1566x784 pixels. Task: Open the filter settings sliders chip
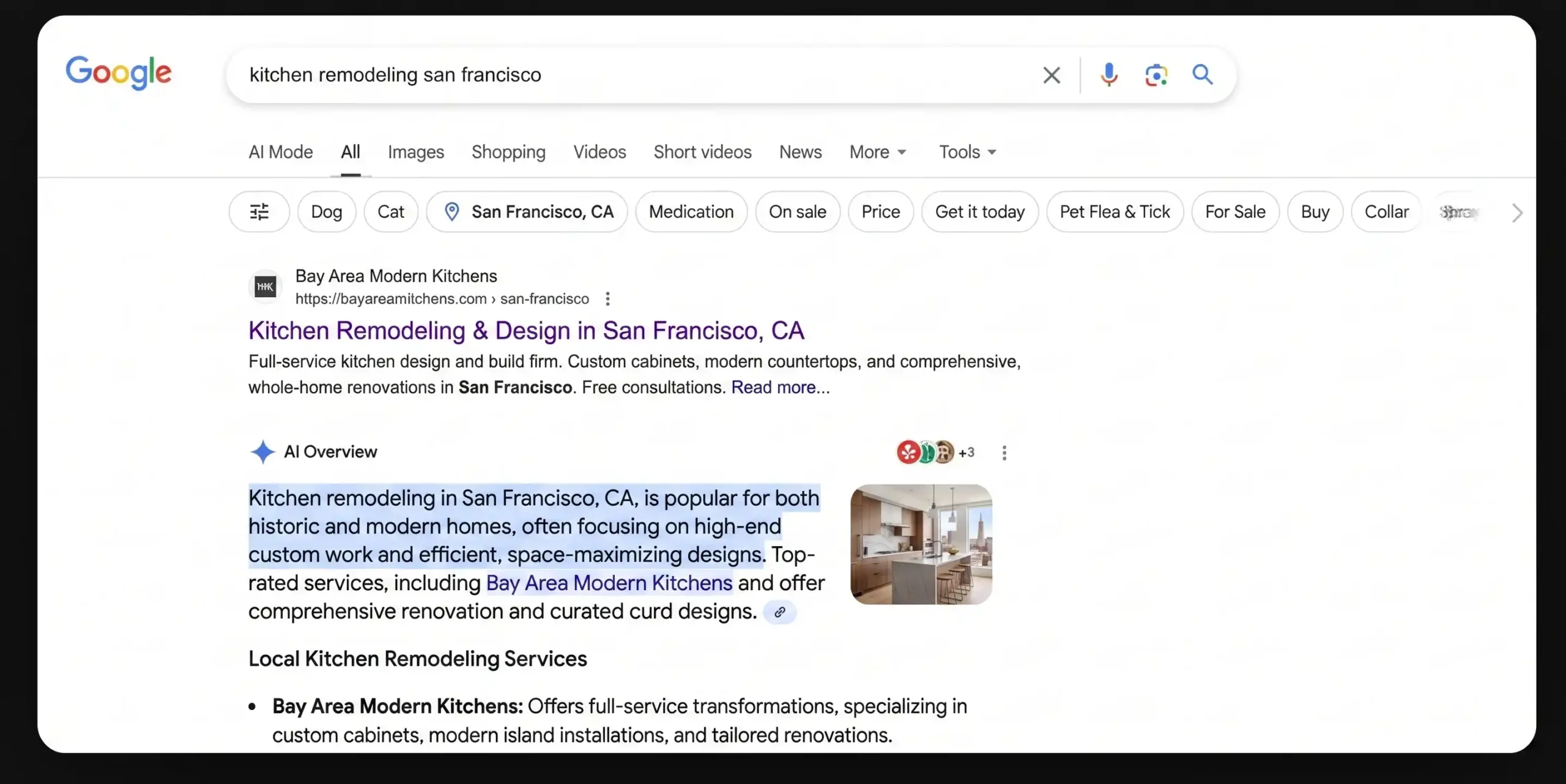coord(259,212)
